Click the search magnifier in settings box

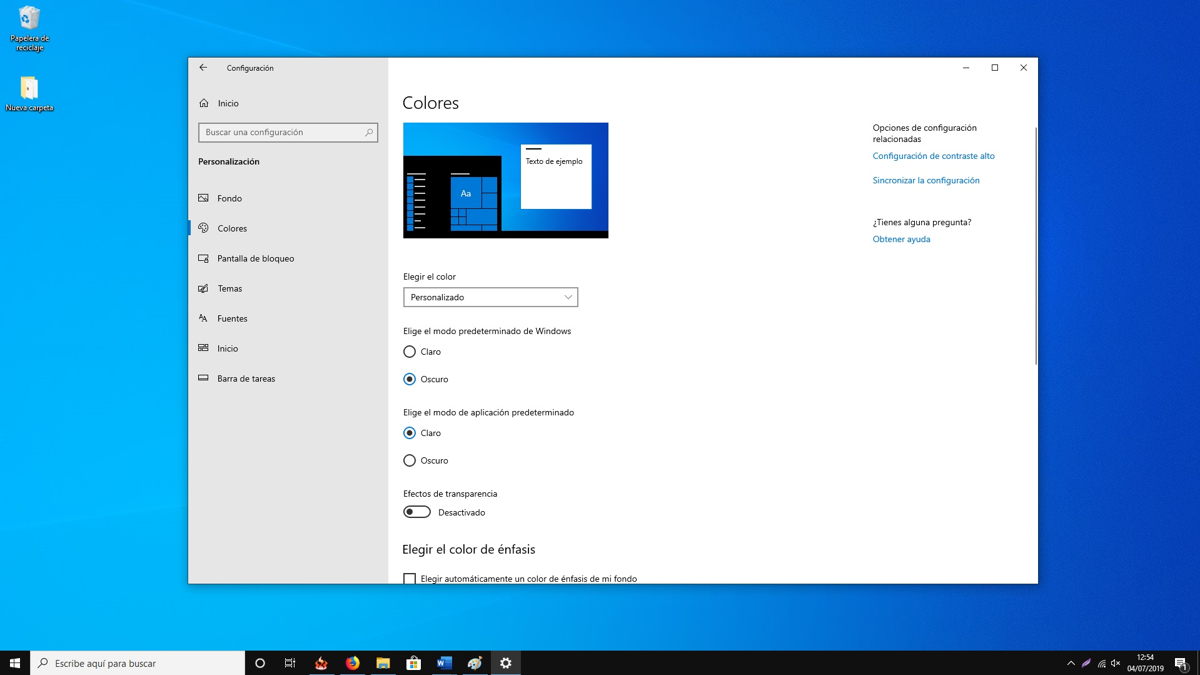click(x=369, y=132)
